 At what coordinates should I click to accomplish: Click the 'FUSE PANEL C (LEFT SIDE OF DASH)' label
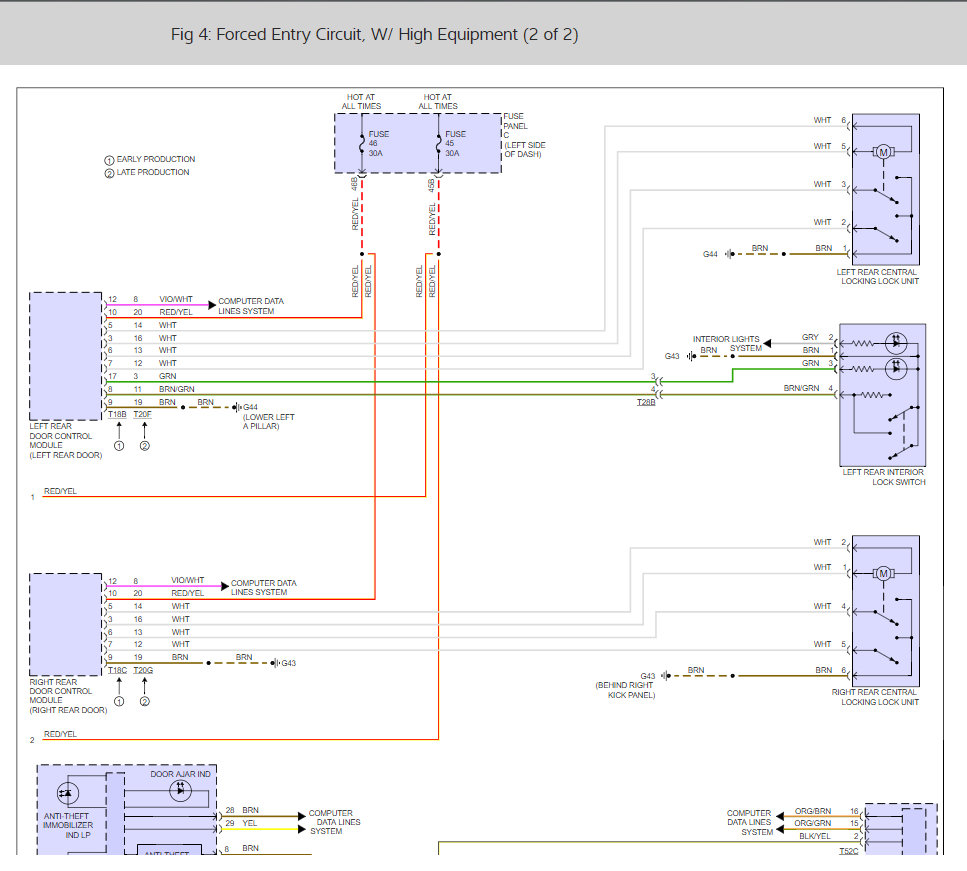tap(524, 135)
